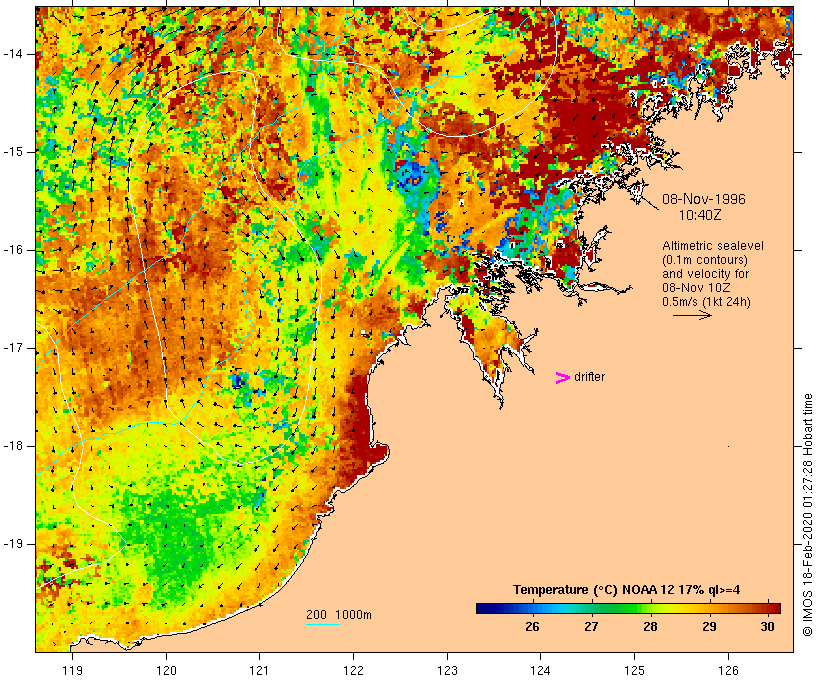Click the colorbar label '30'
The image size is (820, 680).
pos(767,627)
